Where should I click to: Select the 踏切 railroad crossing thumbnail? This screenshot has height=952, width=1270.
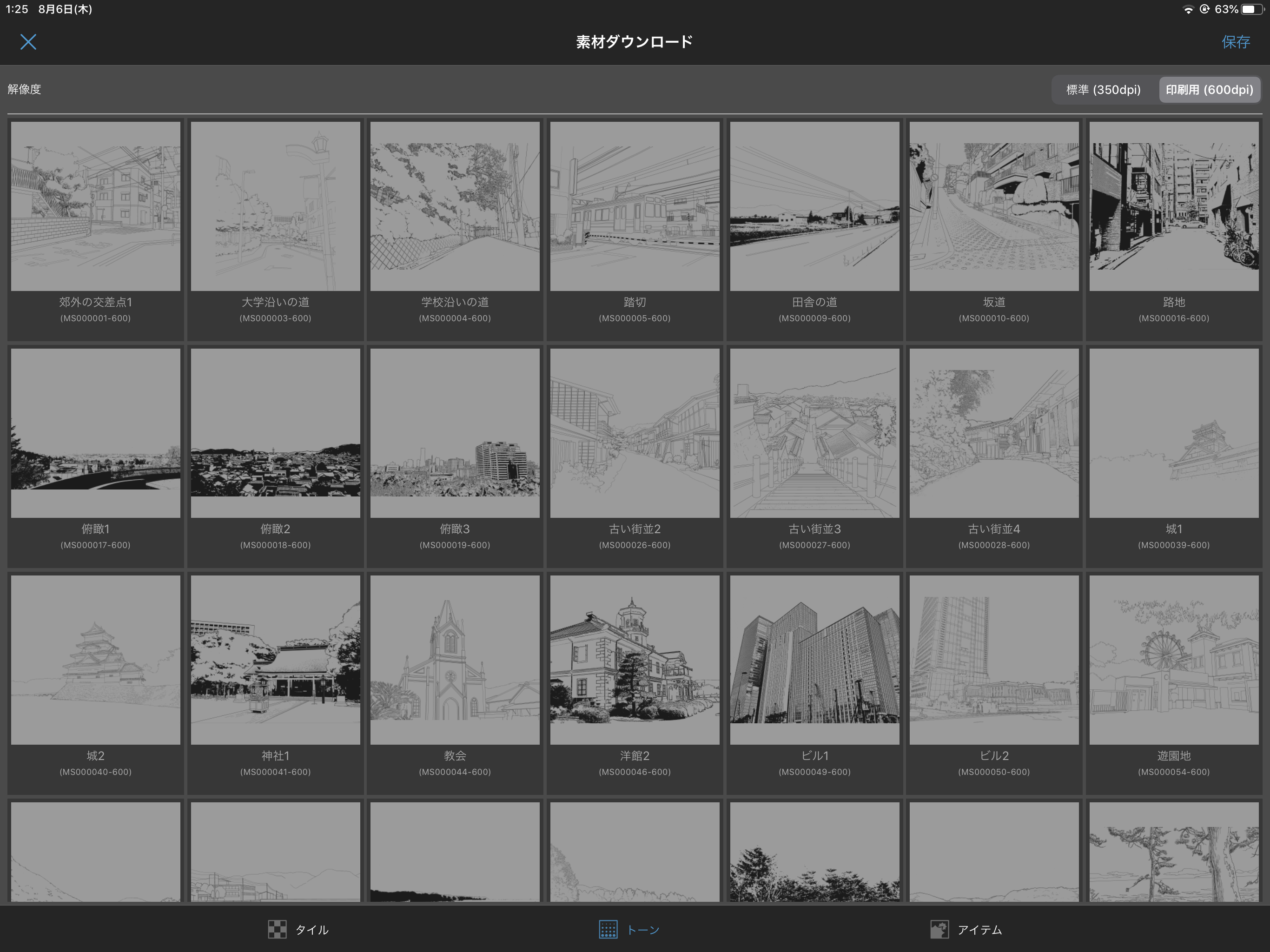click(635, 206)
